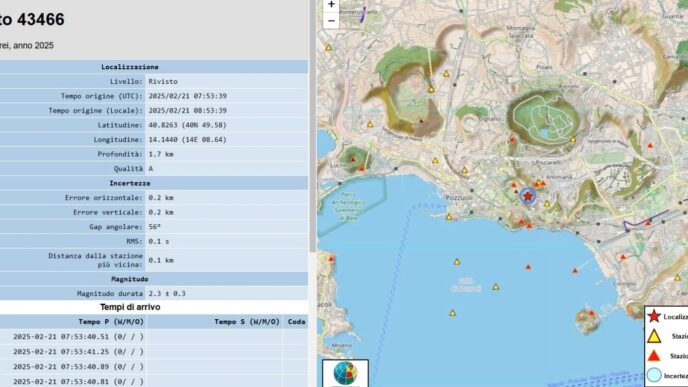The image size is (688, 387).
Task: Click the red station triangle above the Coroglio label
Action: pos(623,257)
